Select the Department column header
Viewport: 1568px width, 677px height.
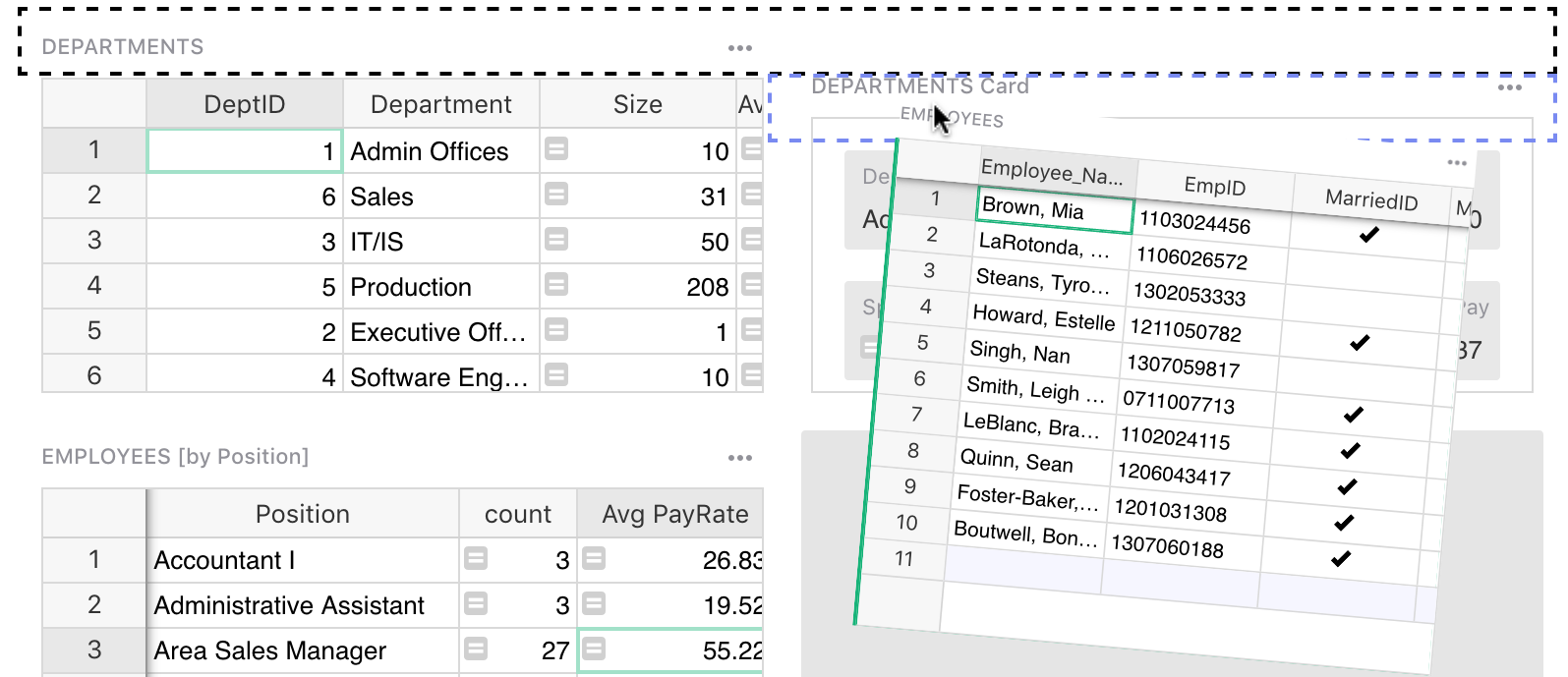coord(440,104)
